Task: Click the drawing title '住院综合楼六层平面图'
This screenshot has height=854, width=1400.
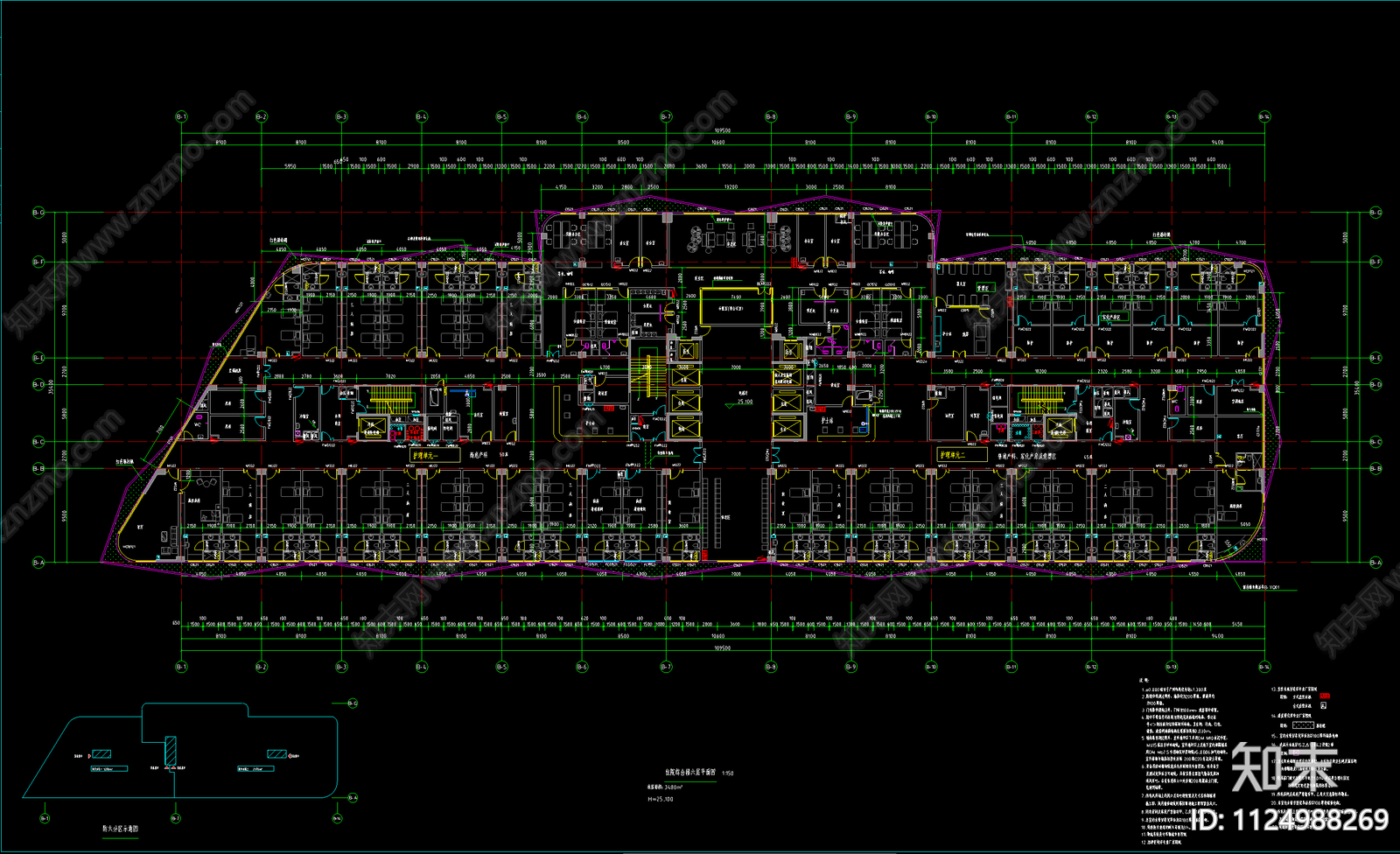Action: 689,773
